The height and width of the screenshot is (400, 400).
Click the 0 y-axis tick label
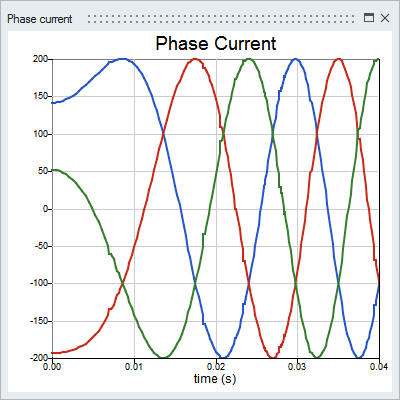point(45,209)
